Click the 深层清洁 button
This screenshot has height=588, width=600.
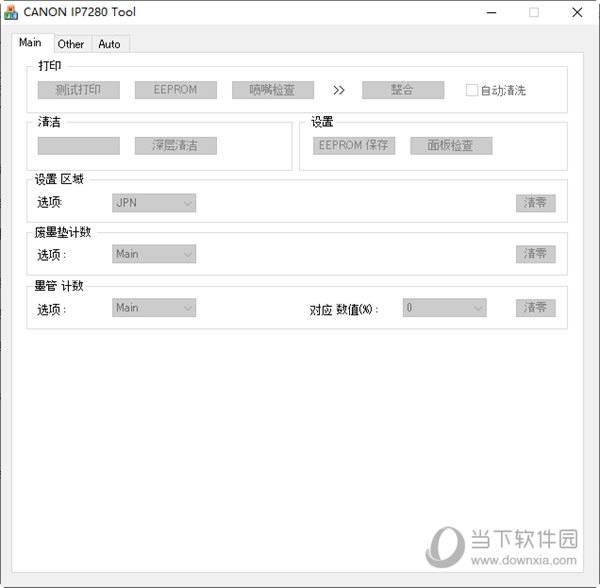(176, 146)
